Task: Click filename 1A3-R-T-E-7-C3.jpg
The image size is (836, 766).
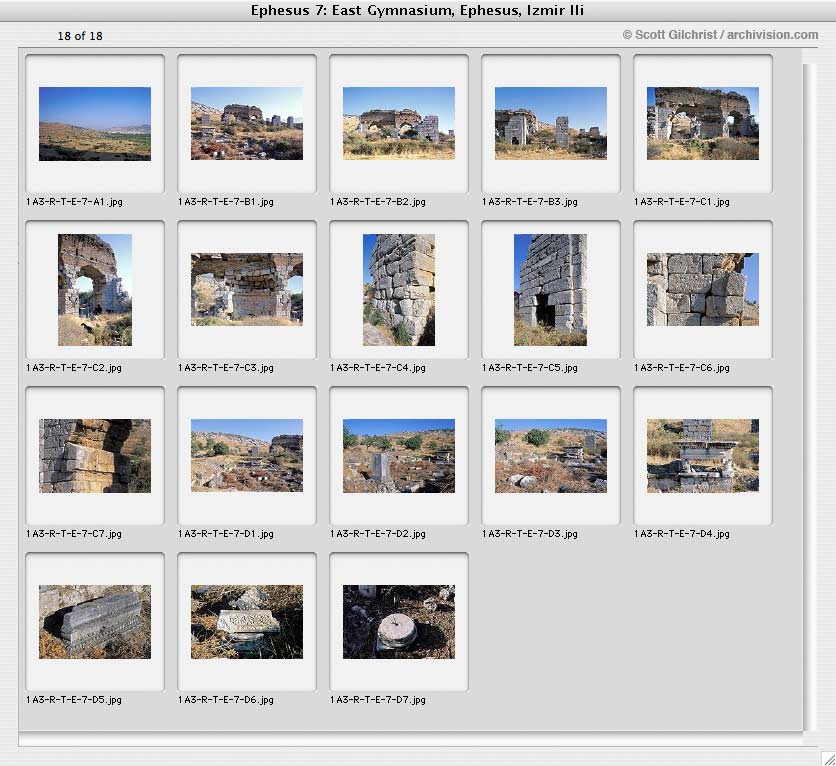Action: click(x=226, y=368)
